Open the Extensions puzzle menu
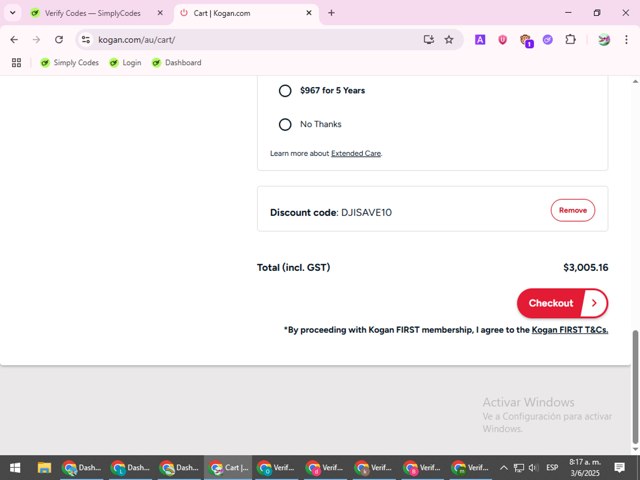This screenshot has height=480, width=640. [x=570, y=40]
